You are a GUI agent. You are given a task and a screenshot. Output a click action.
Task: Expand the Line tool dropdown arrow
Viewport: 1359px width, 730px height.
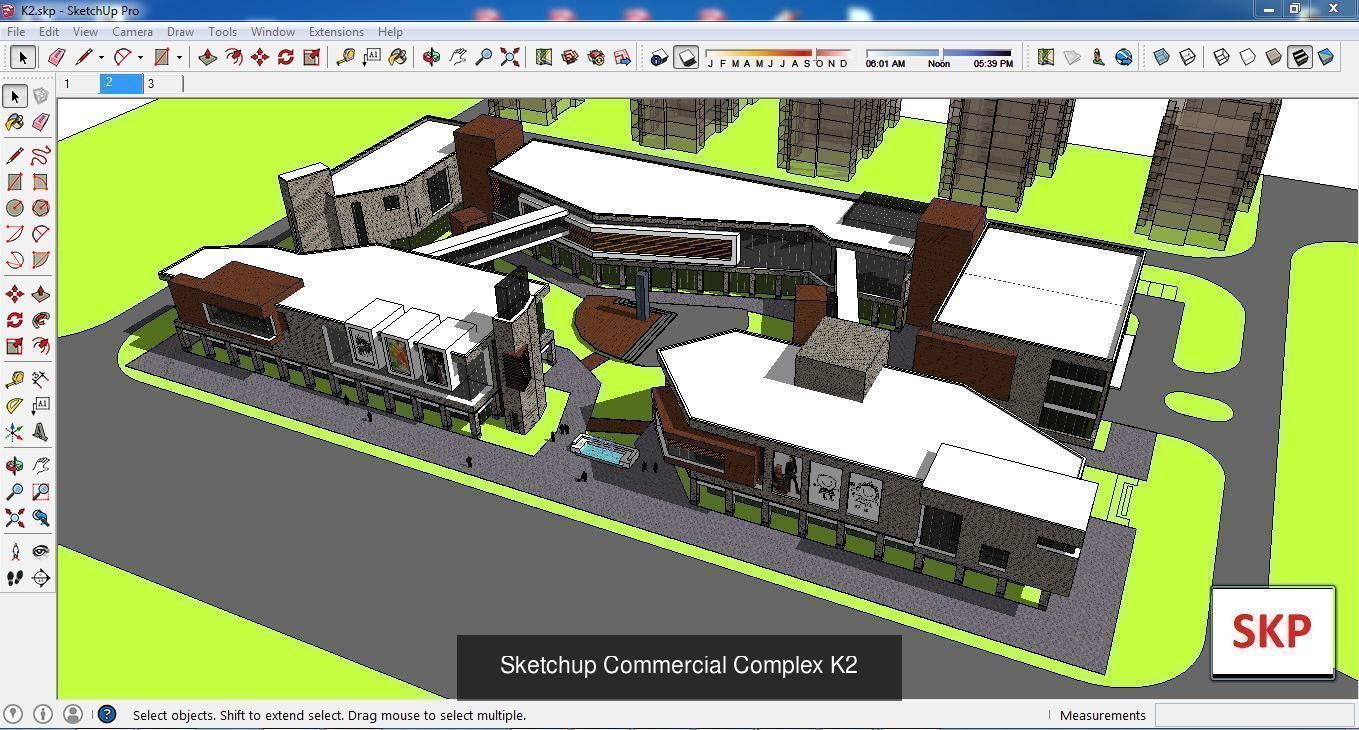click(101, 58)
